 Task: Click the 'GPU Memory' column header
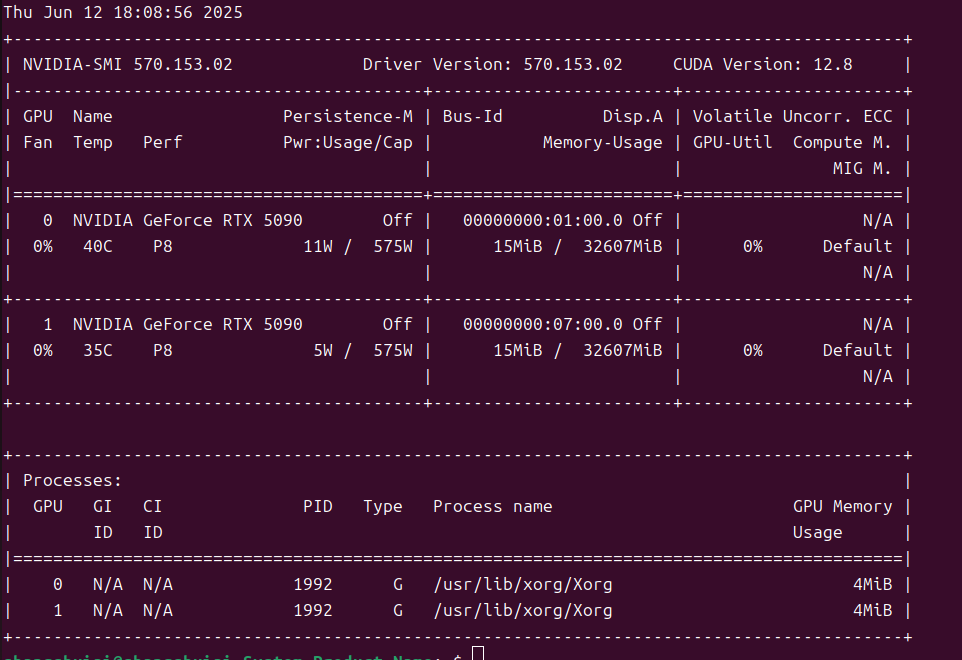tap(842, 507)
